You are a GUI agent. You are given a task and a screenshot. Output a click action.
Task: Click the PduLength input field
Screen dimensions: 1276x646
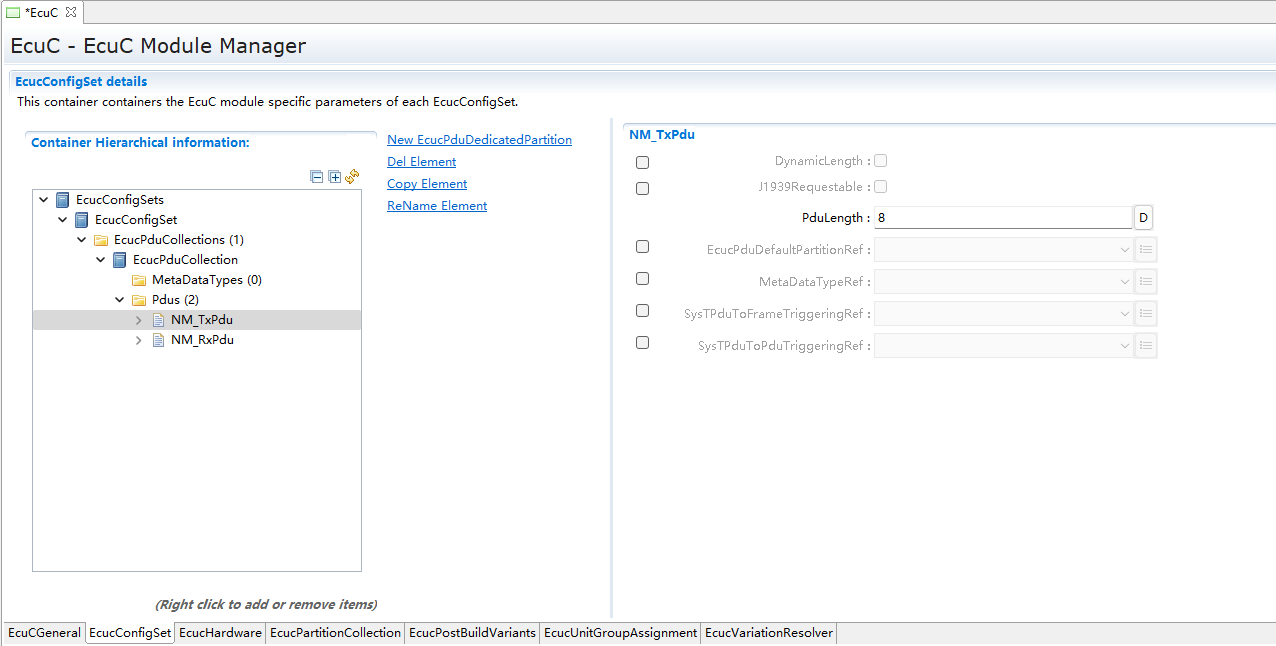coord(1003,218)
